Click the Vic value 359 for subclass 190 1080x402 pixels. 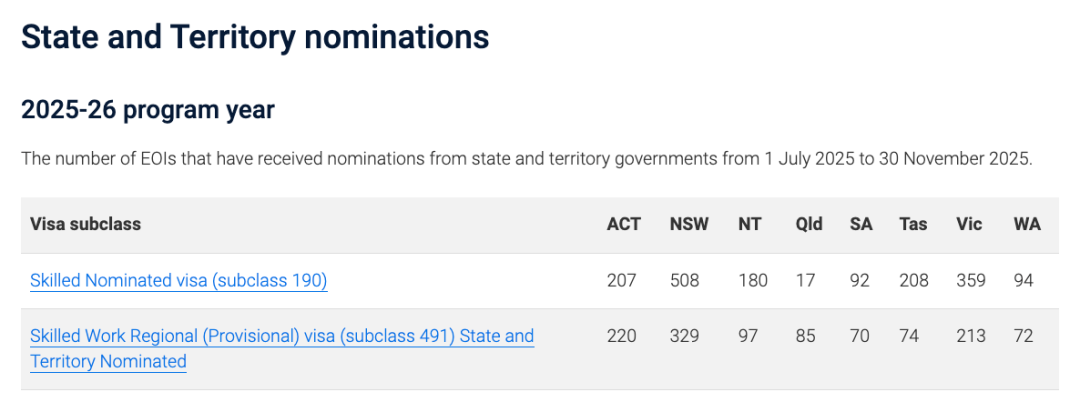(972, 281)
